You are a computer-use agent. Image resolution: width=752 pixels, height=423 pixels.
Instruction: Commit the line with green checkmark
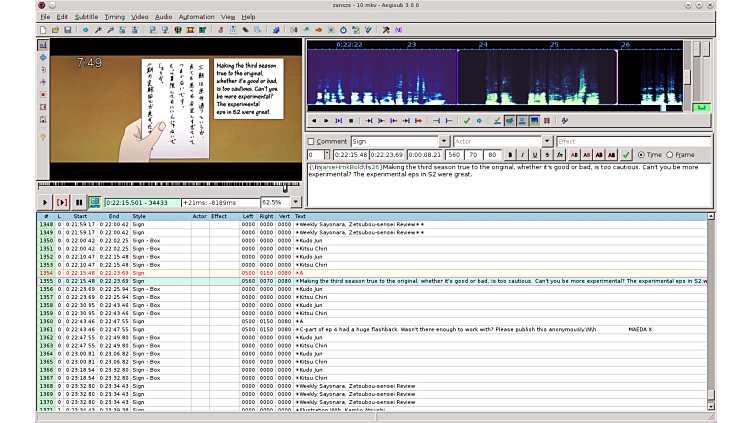pos(626,155)
